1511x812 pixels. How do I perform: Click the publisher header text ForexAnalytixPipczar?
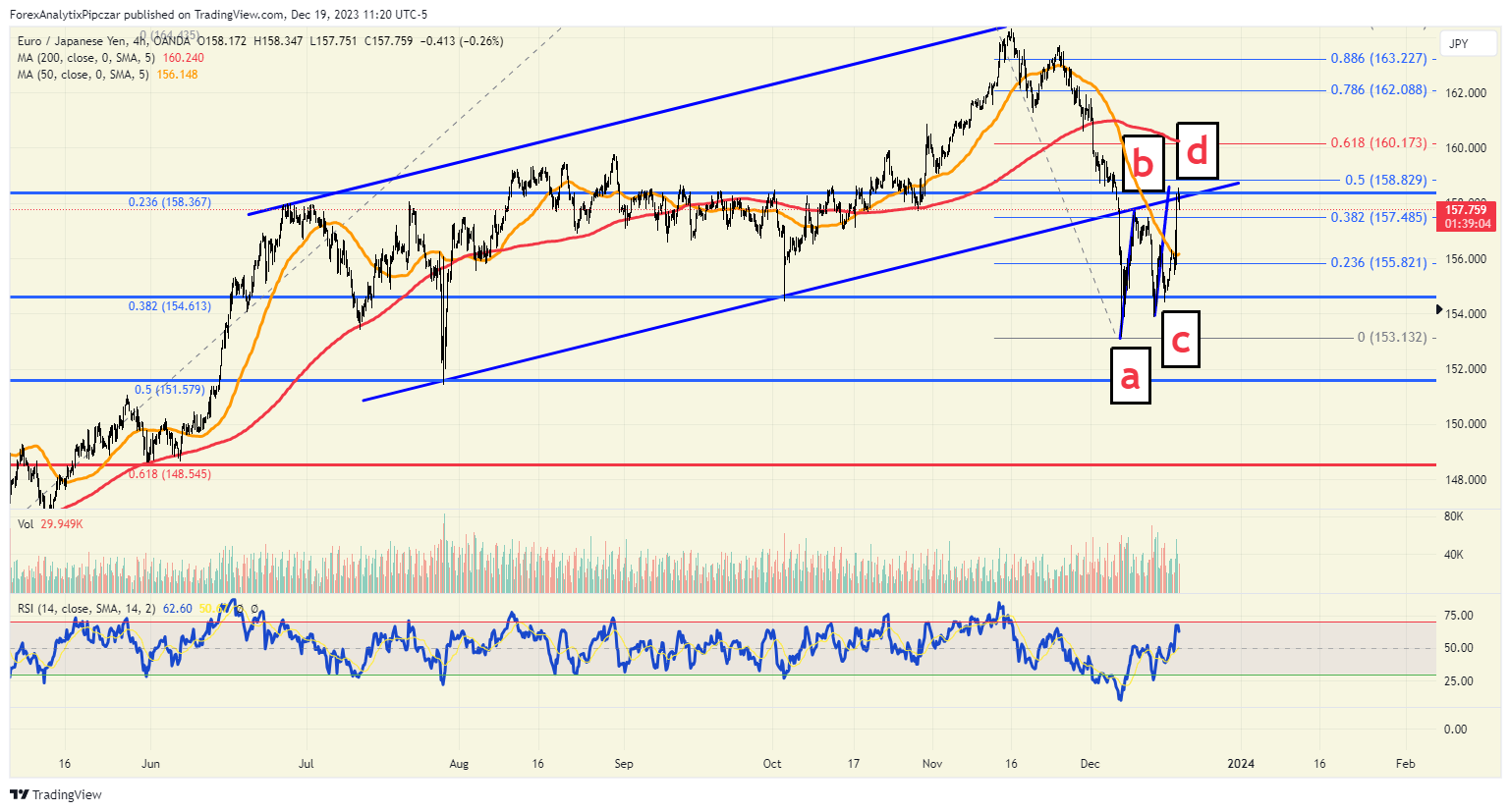(66, 15)
